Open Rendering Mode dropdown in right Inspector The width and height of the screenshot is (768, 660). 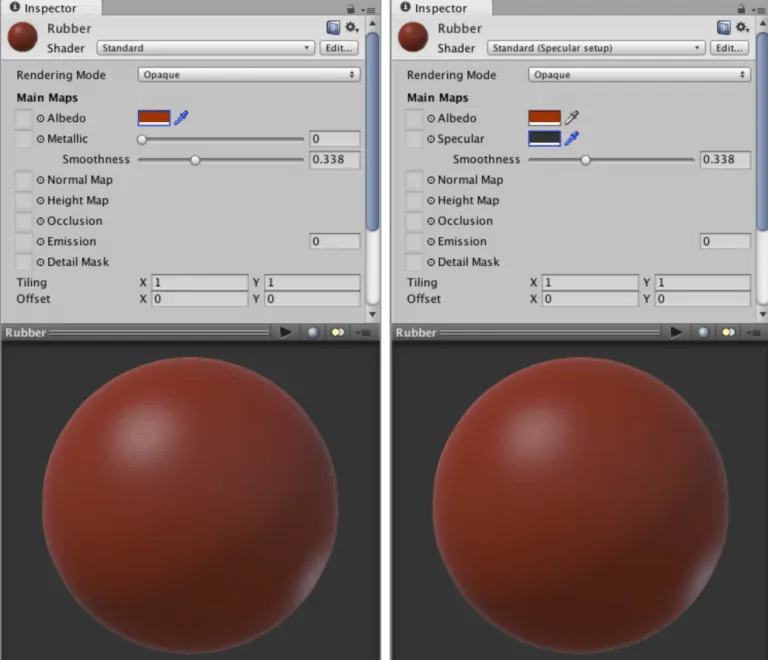(x=639, y=74)
